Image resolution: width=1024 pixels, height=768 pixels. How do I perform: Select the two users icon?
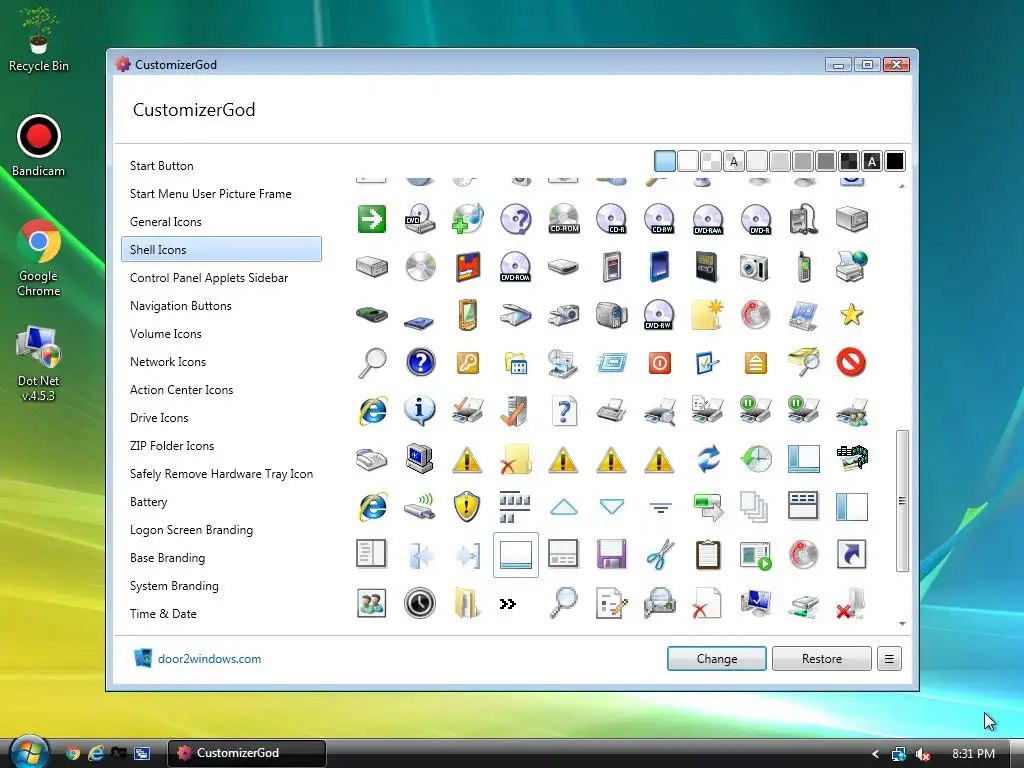coord(372,603)
